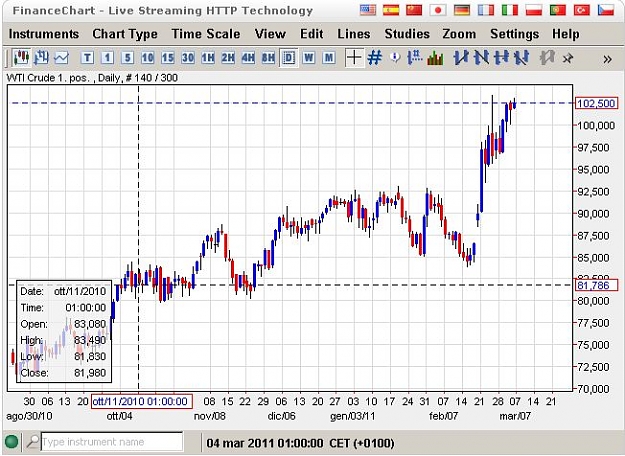Set time scale to 4H
Image resolution: width=625 pixels, height=456 pixels.
pyautogui.click(x=248, y=58)
